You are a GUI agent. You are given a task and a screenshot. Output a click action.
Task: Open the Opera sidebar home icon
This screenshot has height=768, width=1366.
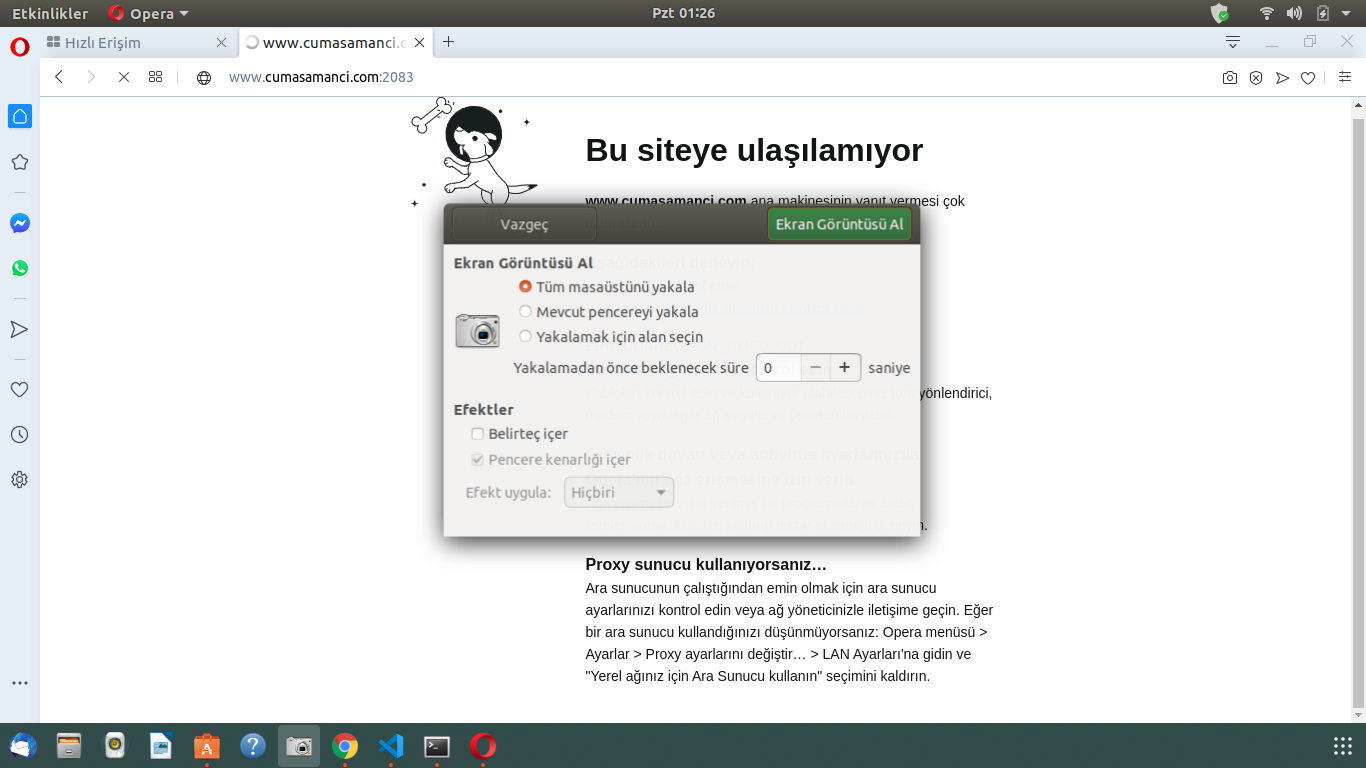pyautogui.click(x=20, y=116)
